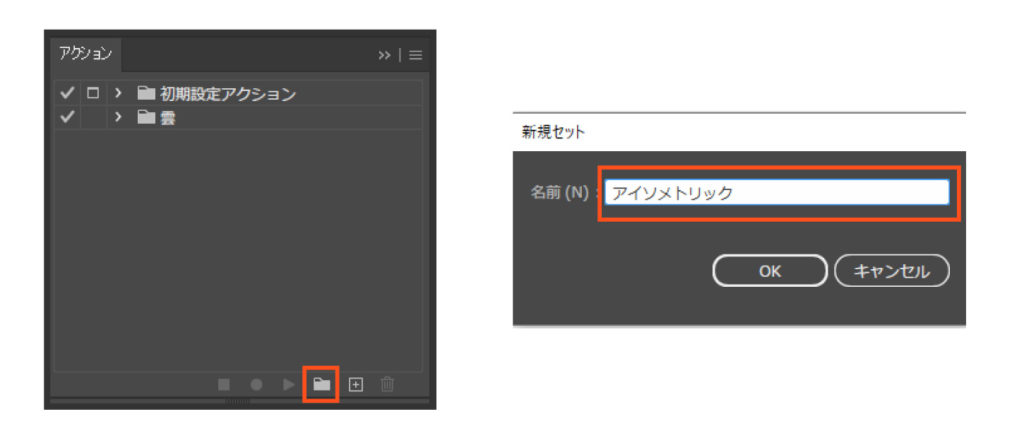
Task: Collapse the Actions panel with double-arrow icon
Action: [x=385, y=55]
